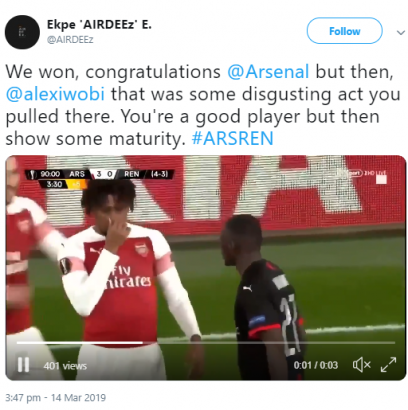Screen dimensions: 408x410
Task: Click the tweet text paragraph to open tweet
Action: tap(203, 105)
